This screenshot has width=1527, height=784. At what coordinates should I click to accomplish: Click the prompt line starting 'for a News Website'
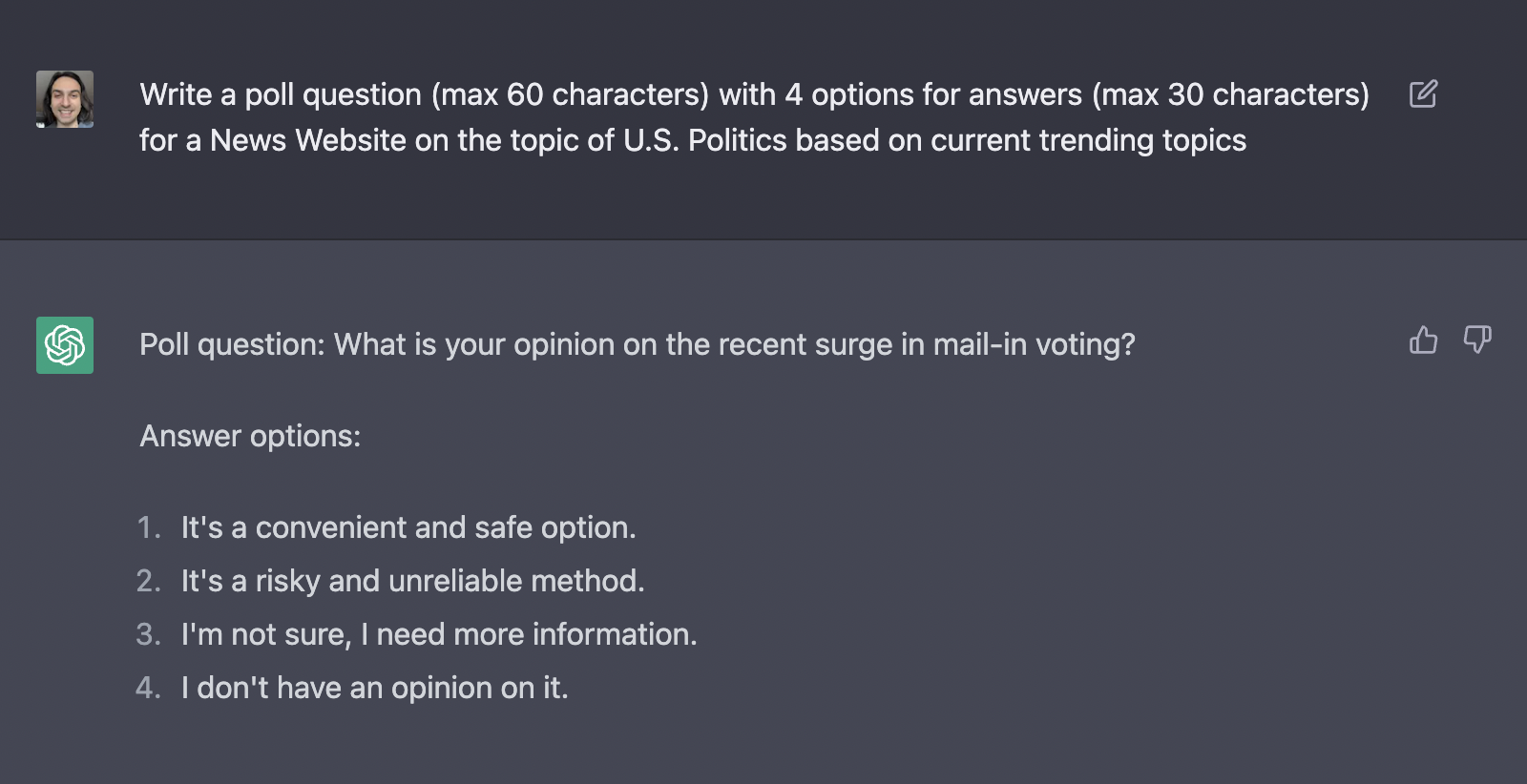pos(693,140)
